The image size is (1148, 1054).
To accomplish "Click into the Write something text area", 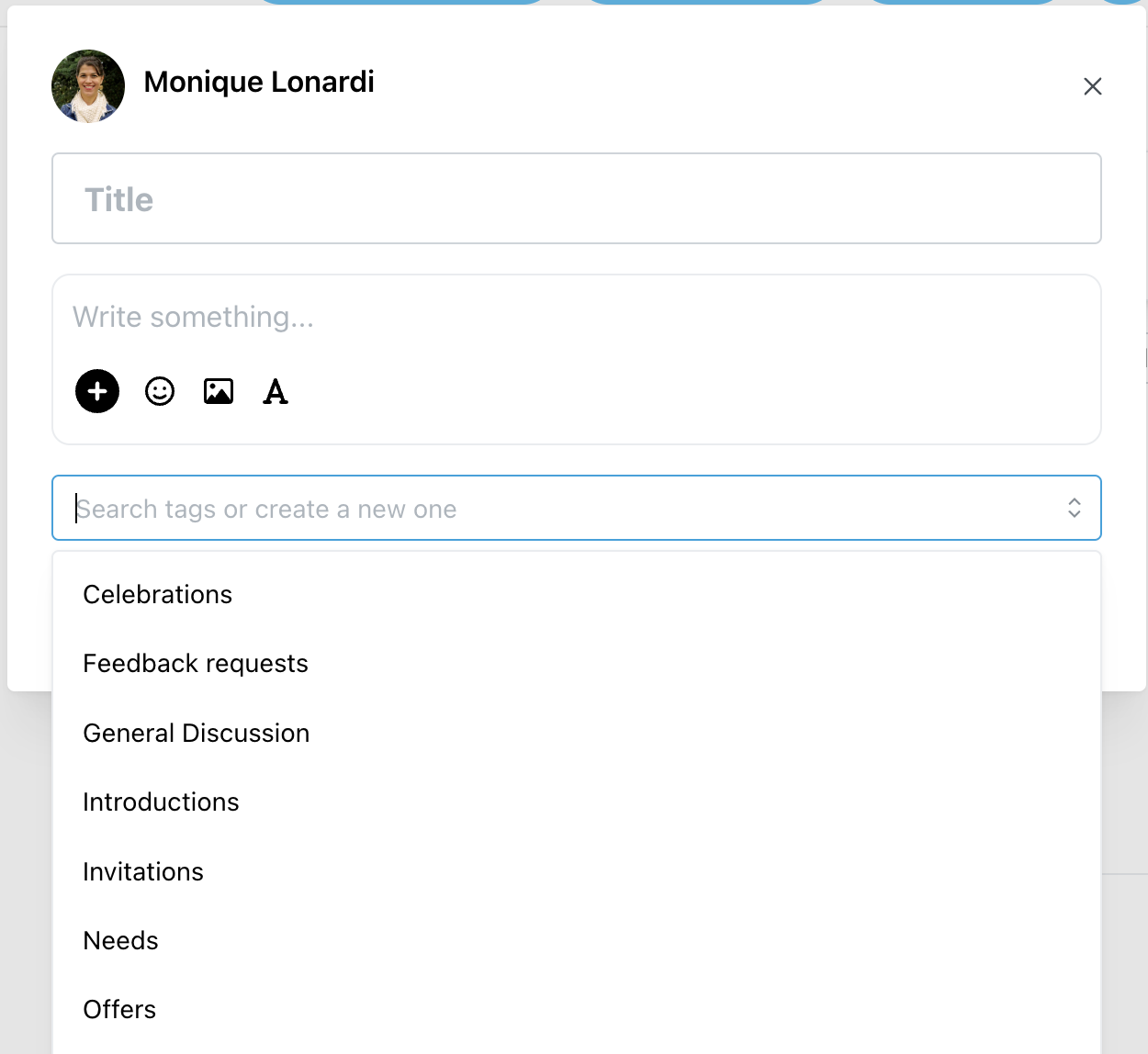I will tap(577, 318).
